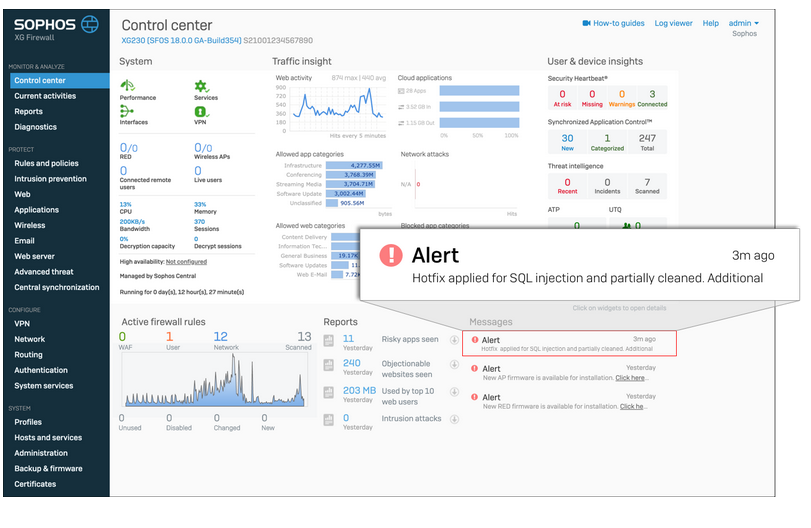811x528 pixels.
Task: Open the Performance system icon
Action: [x=128, y=85]
